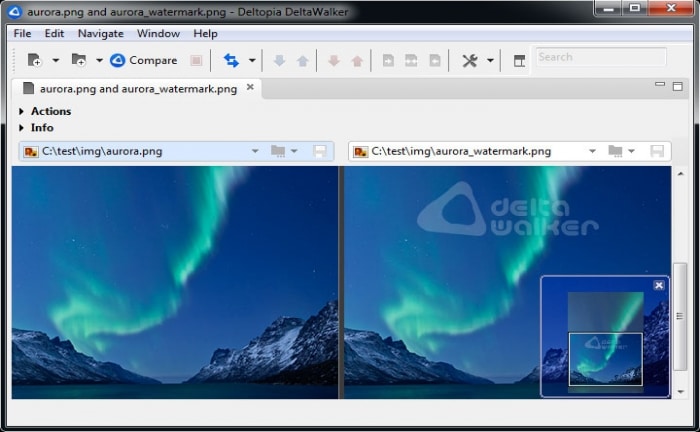Open the preferences tools icon
Image resolution: width=700 pixels, height=432 pixels.
pos(469,60)
